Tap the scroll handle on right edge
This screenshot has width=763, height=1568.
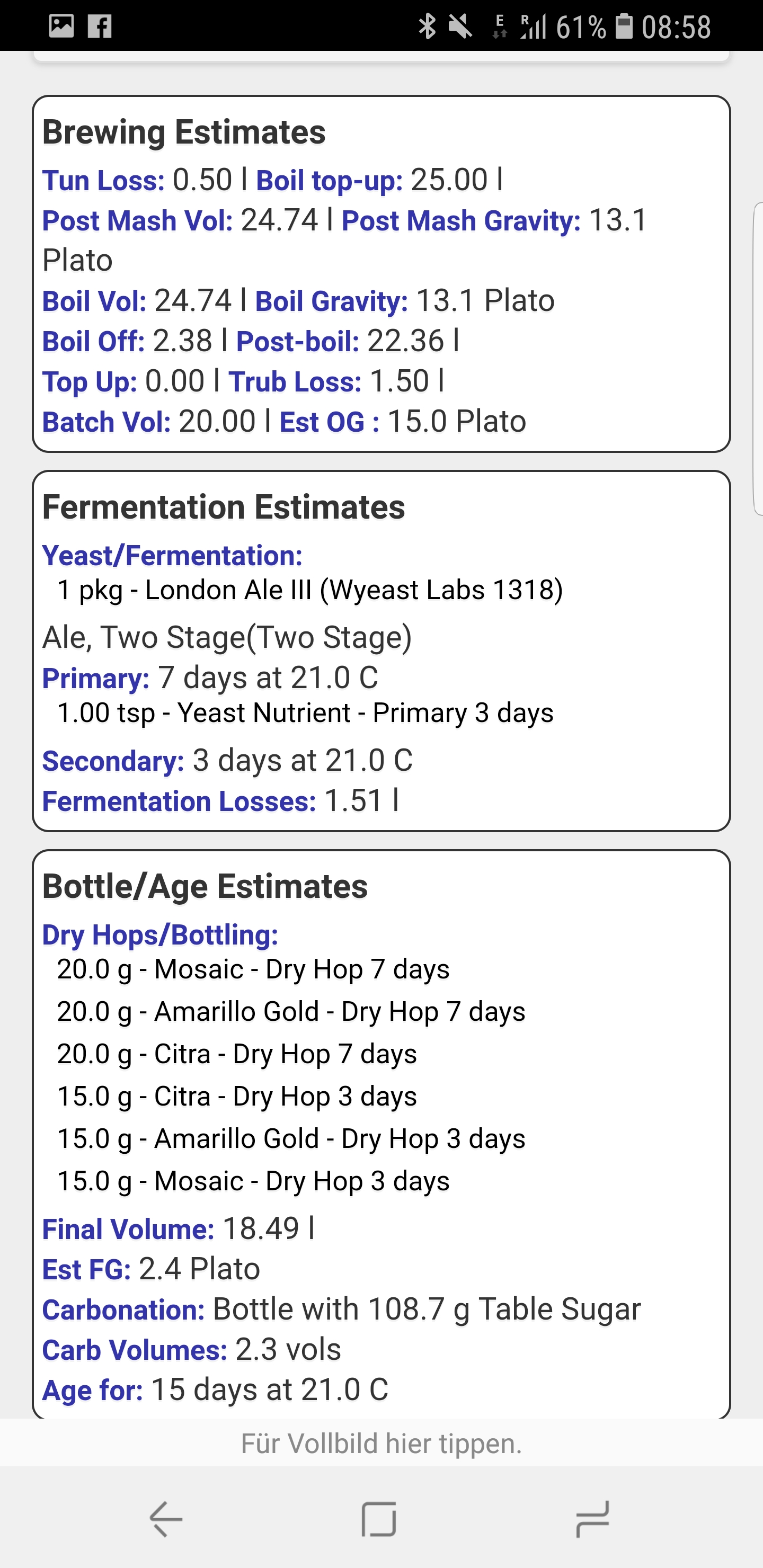point(758,359)
